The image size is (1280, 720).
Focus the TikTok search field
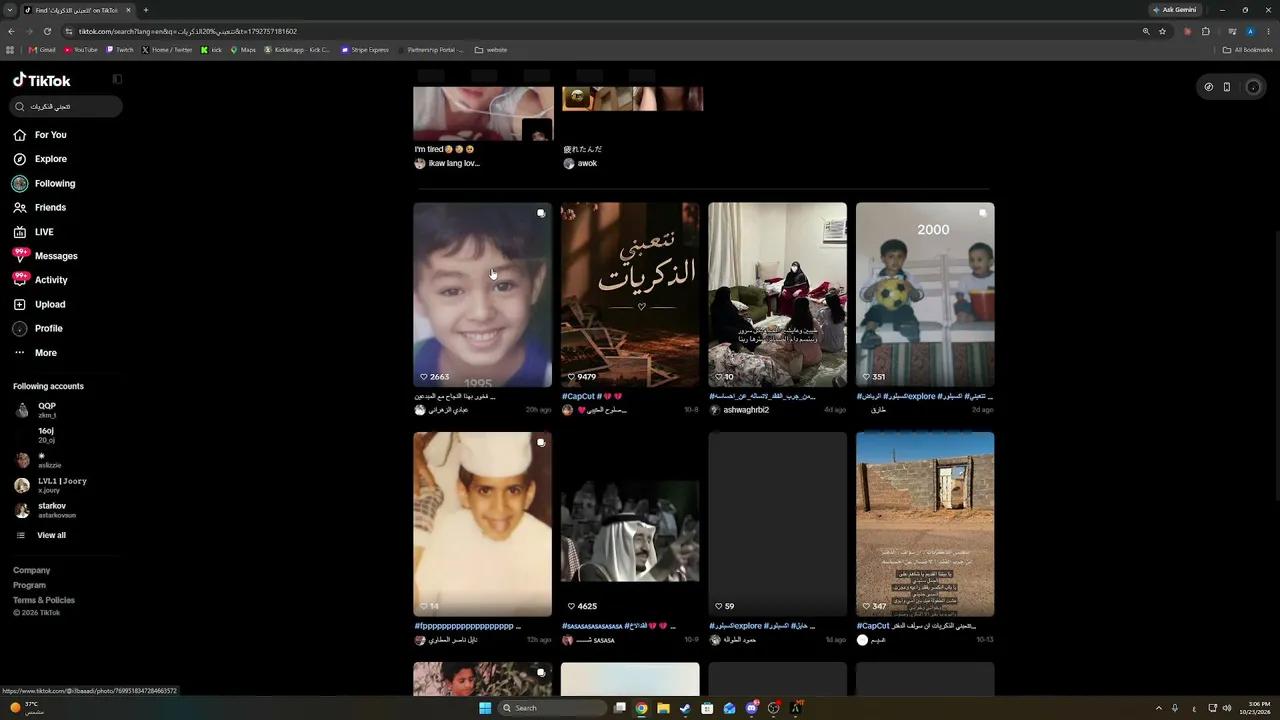[66, 106]
